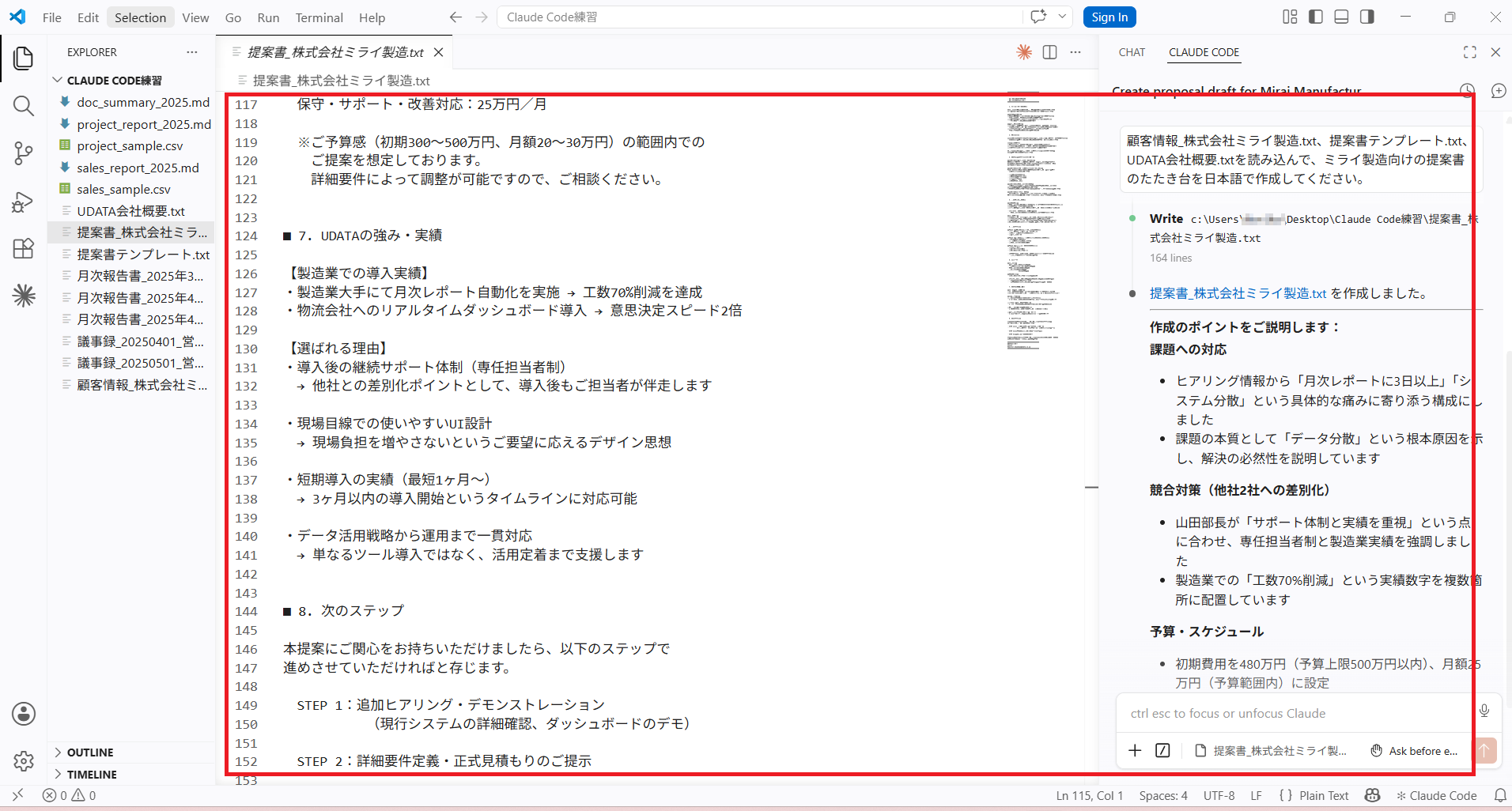Close the secondary side bar panel
Screen dimensions: 1512x811
(1495, 52)
